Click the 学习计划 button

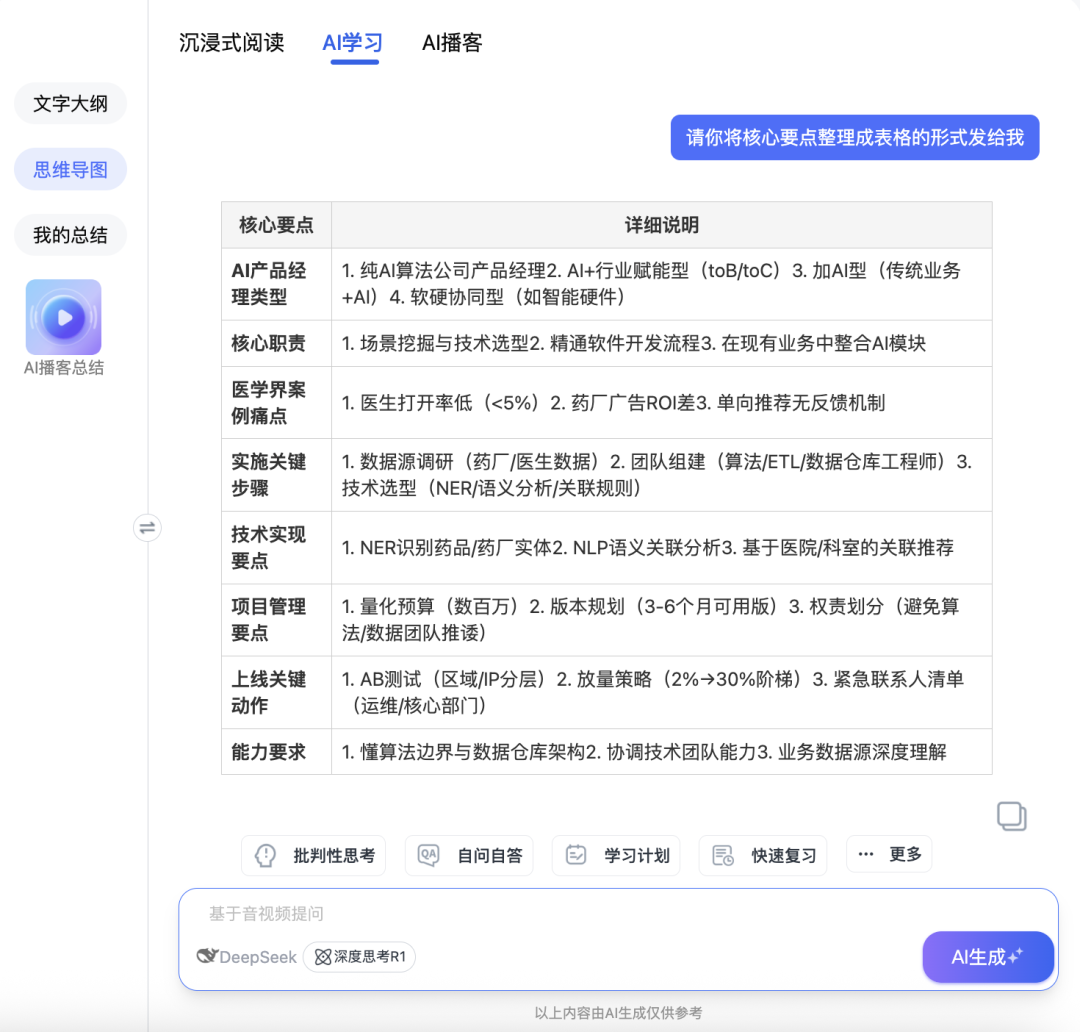[616, 855]
